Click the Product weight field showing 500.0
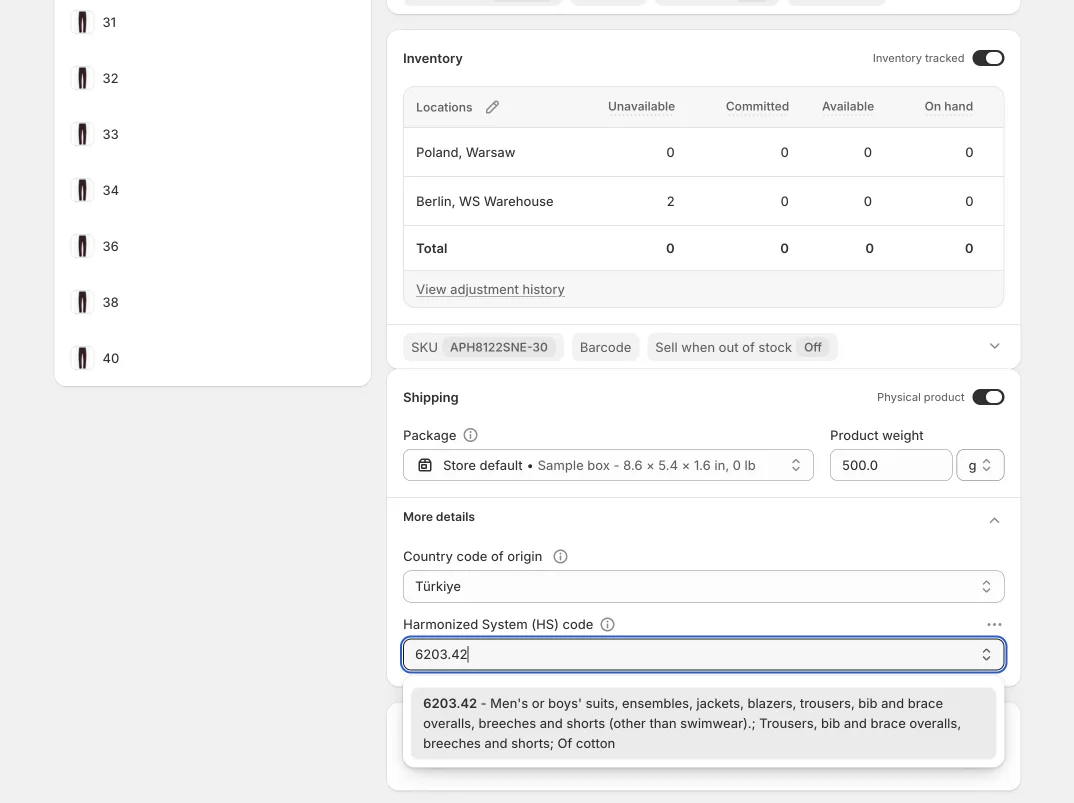 [890, 465]
